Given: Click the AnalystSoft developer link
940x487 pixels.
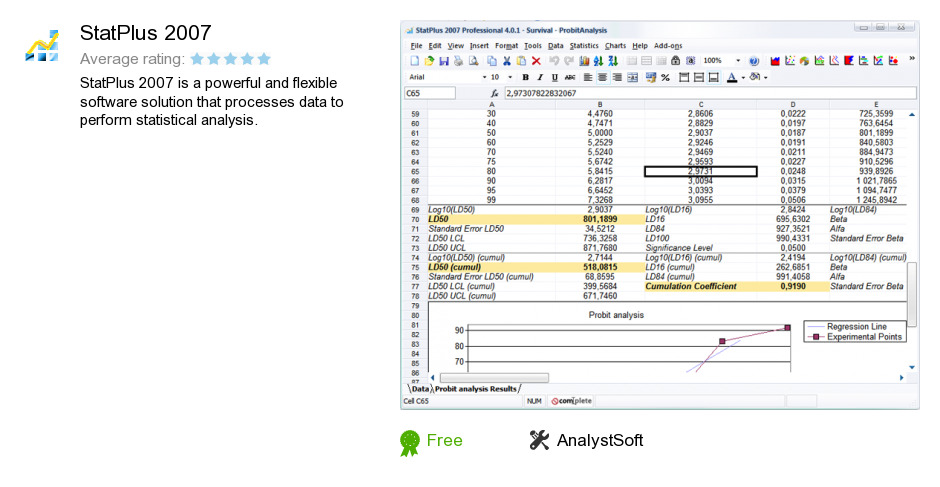Looking at the screenshot, I should tap(599, 440).
